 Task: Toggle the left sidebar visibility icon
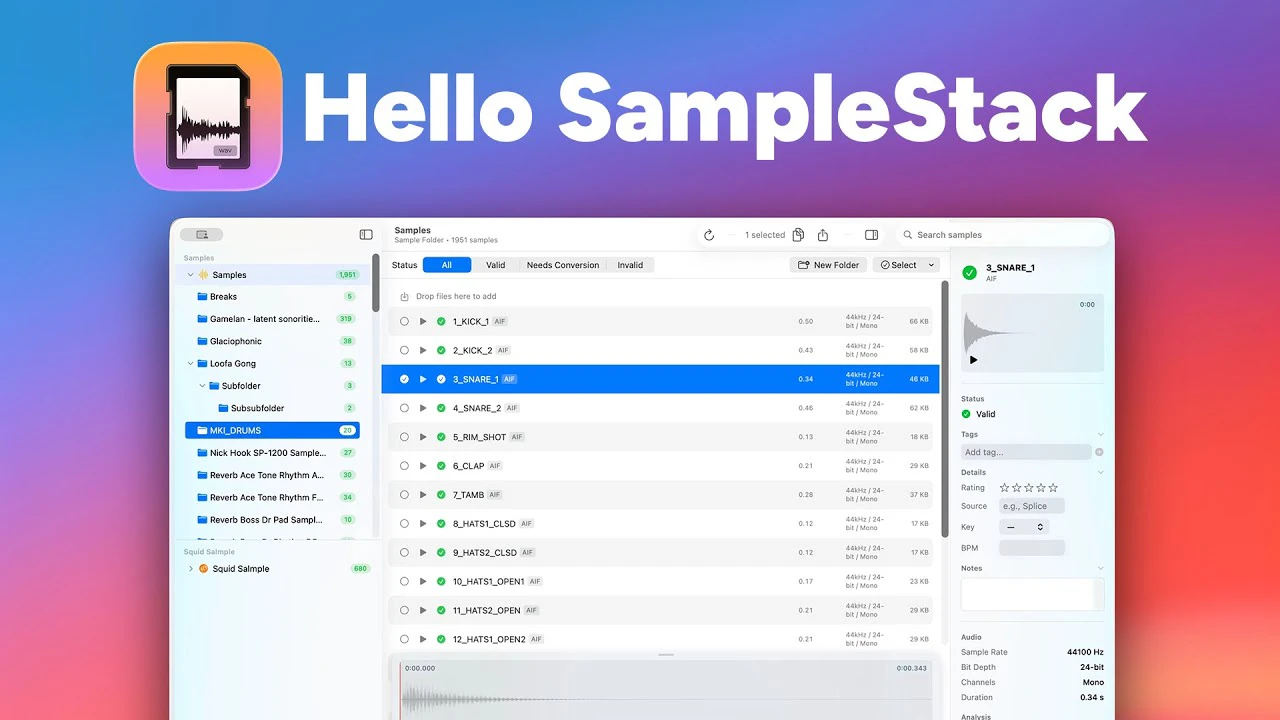point(366,235)
